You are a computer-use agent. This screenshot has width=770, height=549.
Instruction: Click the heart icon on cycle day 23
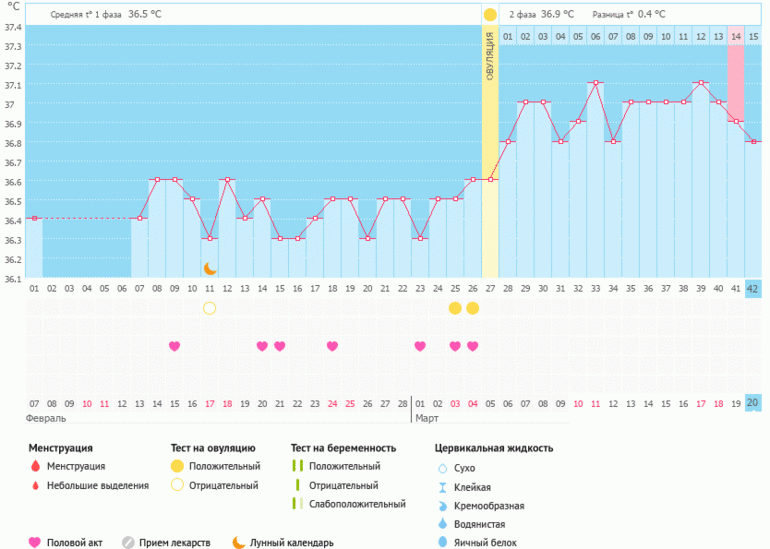(x=420, y=346)
